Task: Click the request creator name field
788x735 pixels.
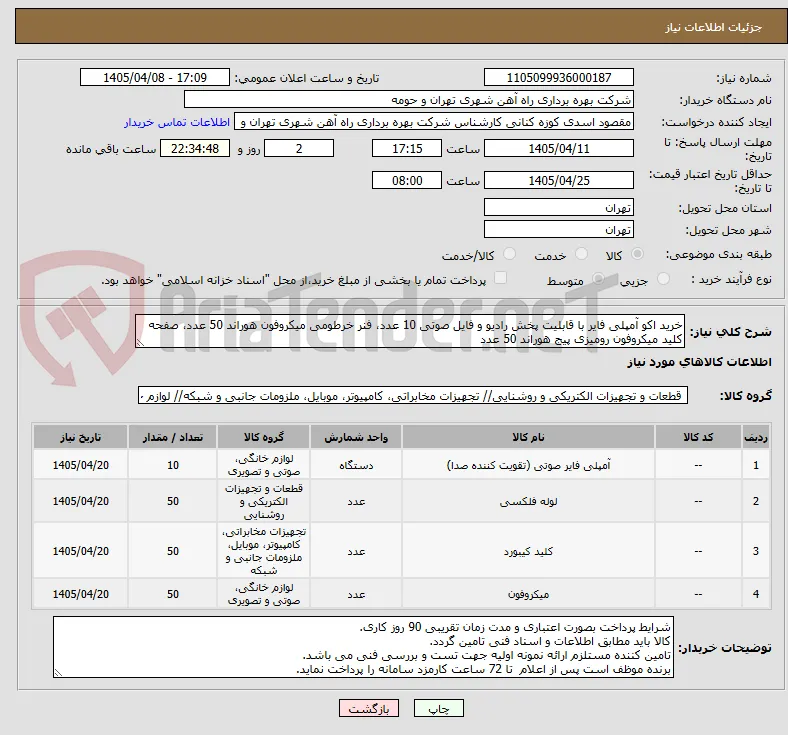Action: [x=434, y=122]
